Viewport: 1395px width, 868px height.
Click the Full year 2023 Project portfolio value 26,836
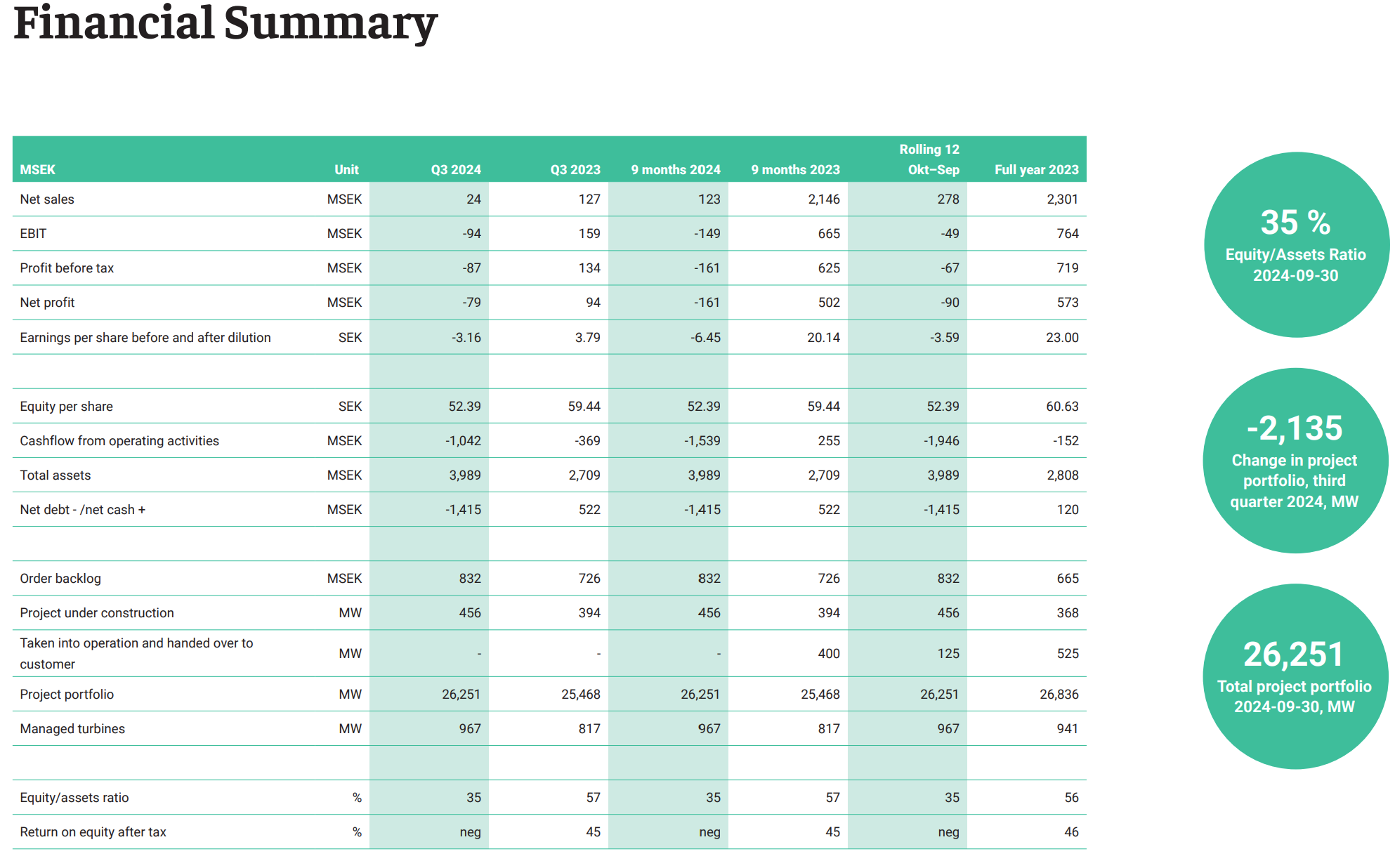click(x=1059, y=695)
